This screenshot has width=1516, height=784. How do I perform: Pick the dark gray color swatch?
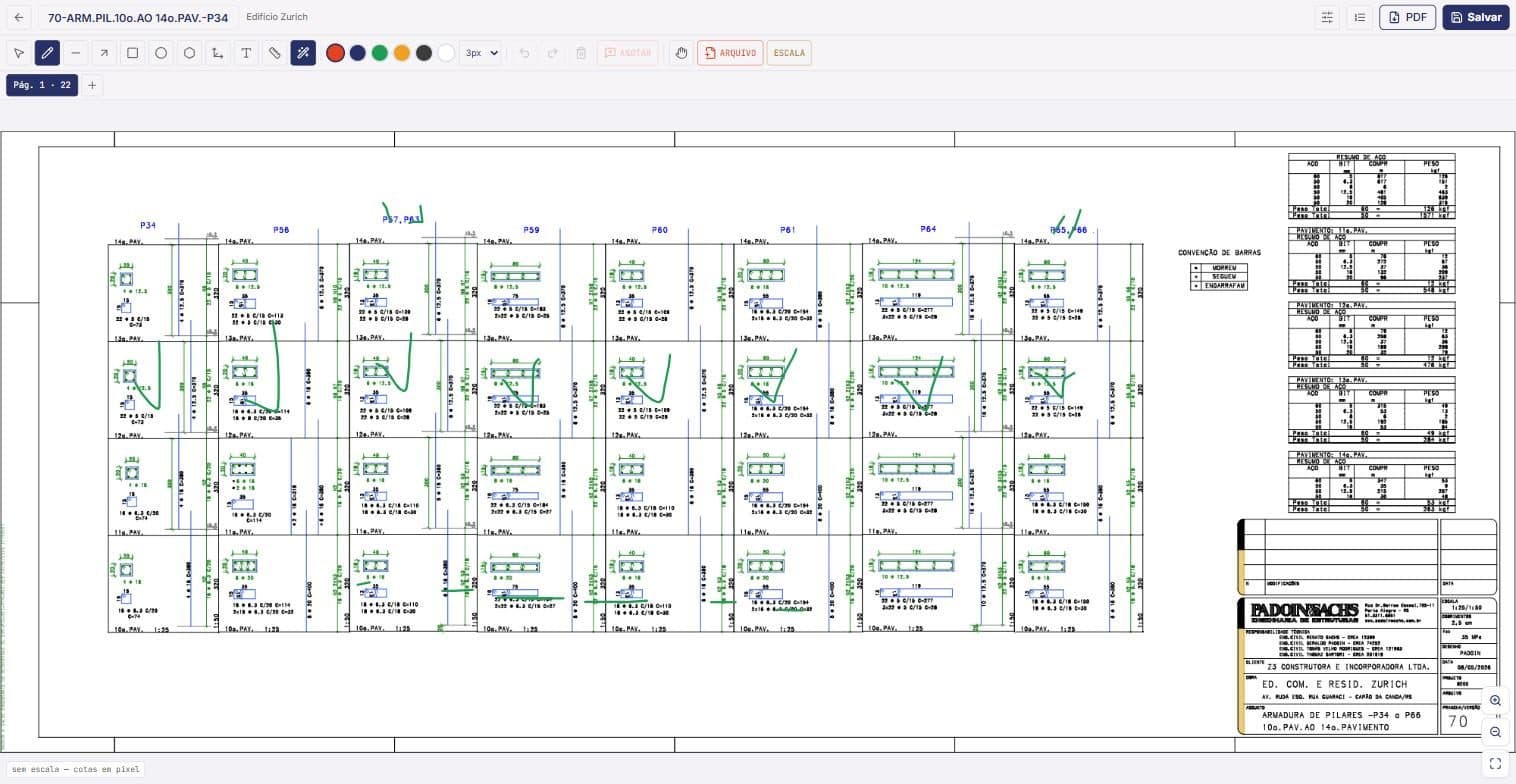click(424, 53)
